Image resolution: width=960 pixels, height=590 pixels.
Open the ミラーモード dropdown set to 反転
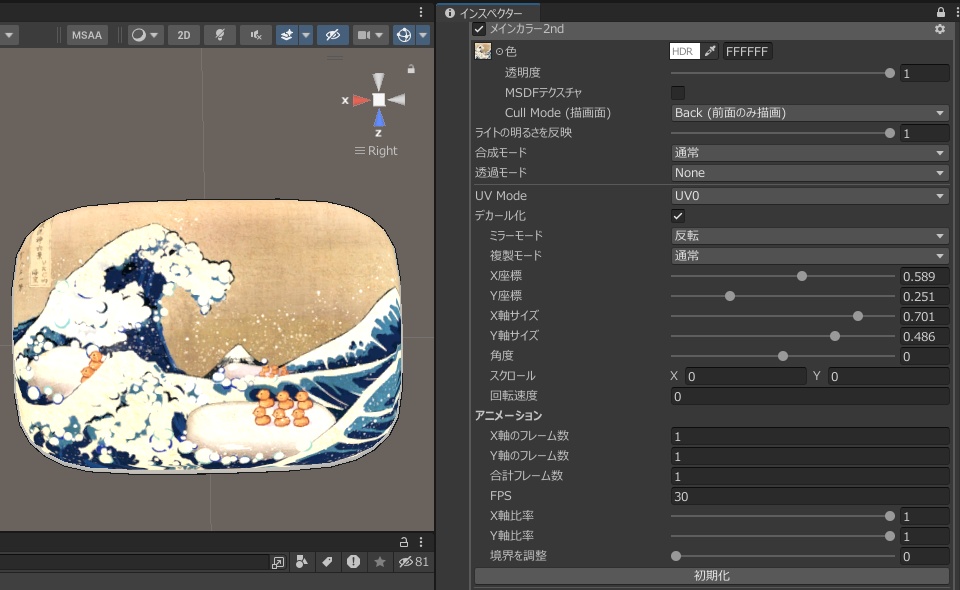[x=810, y=235]
